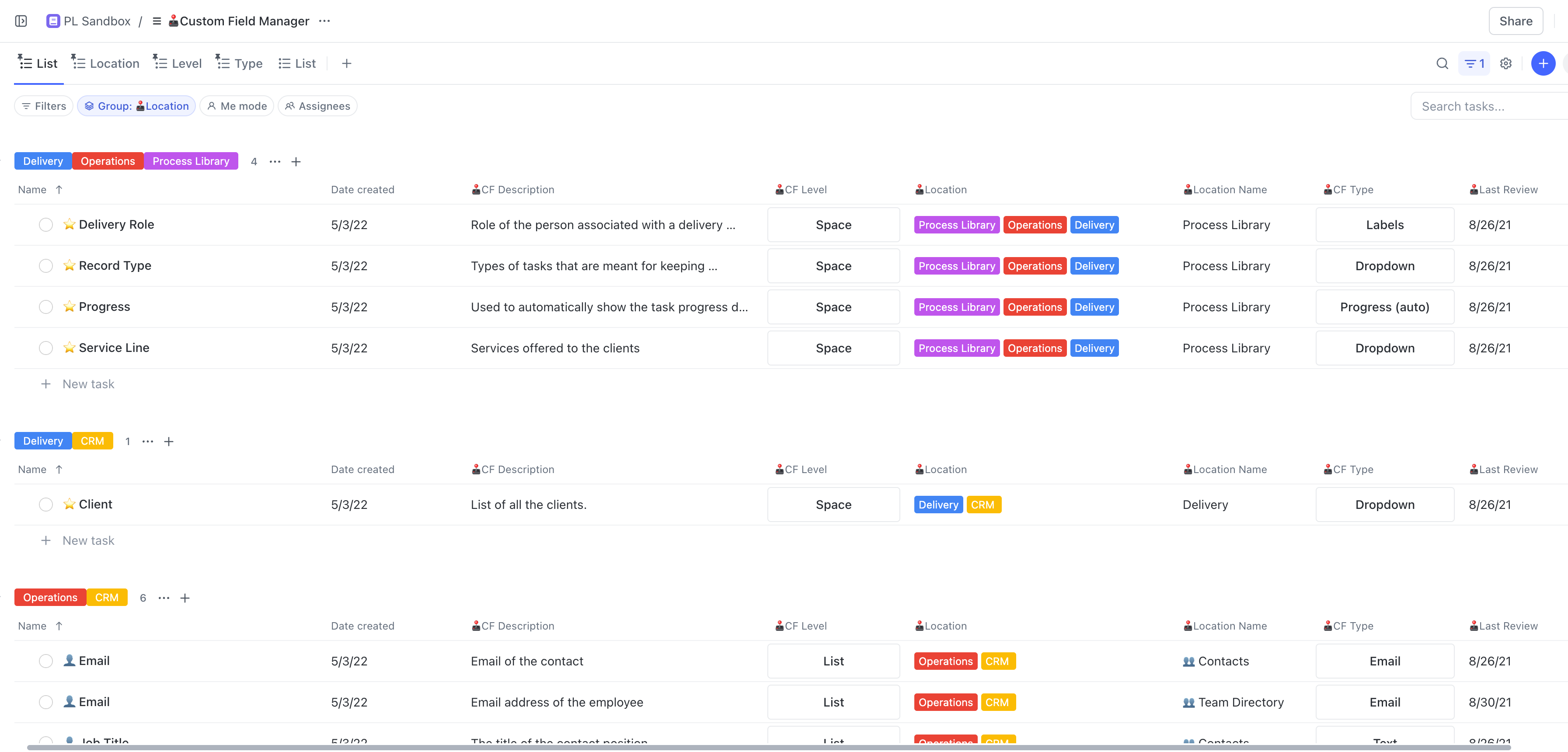
Task: Click the Operations tag in Delivery Role row
Action: 1034,224
